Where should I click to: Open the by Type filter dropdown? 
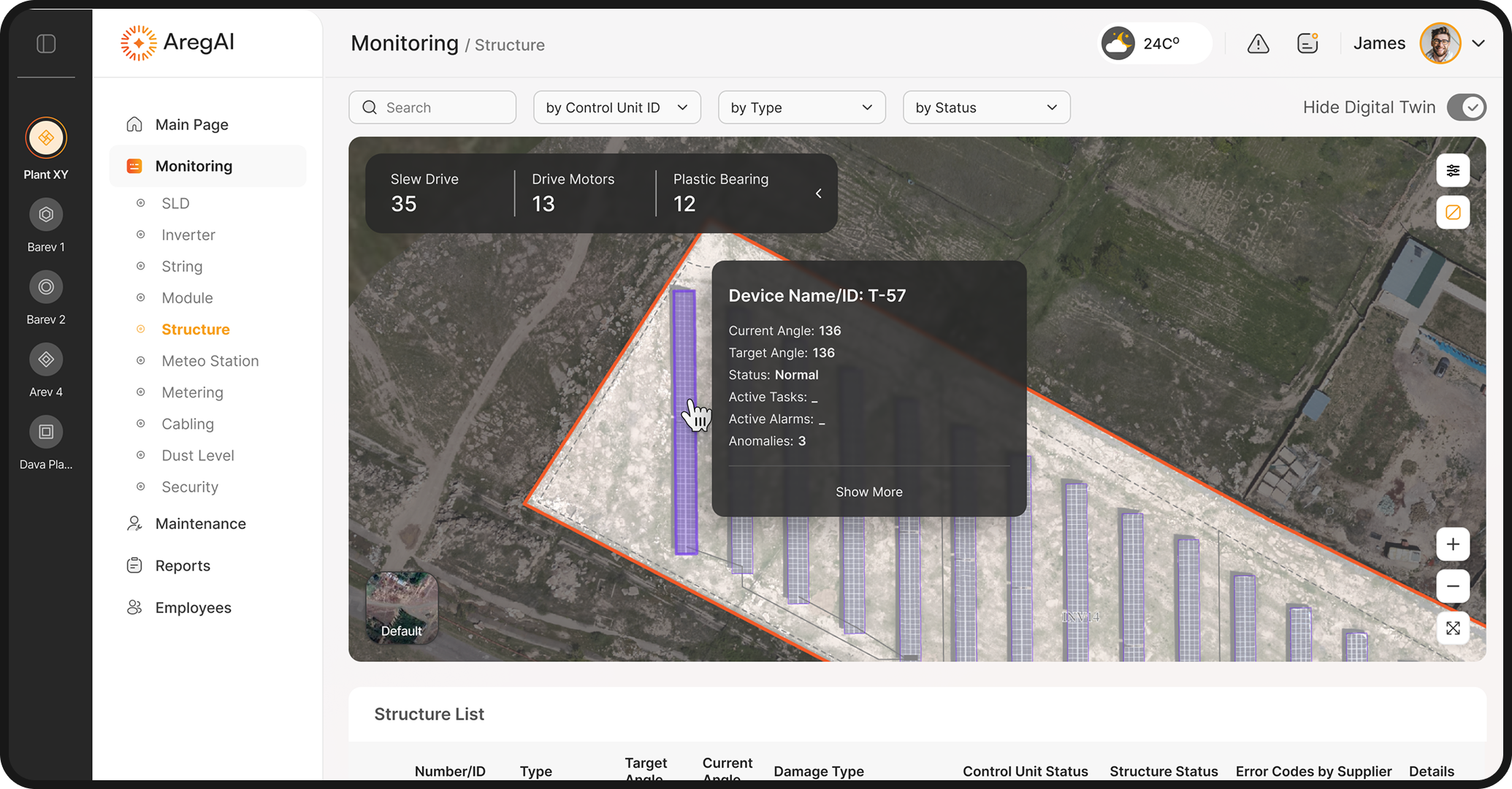(x=801, y=107)
